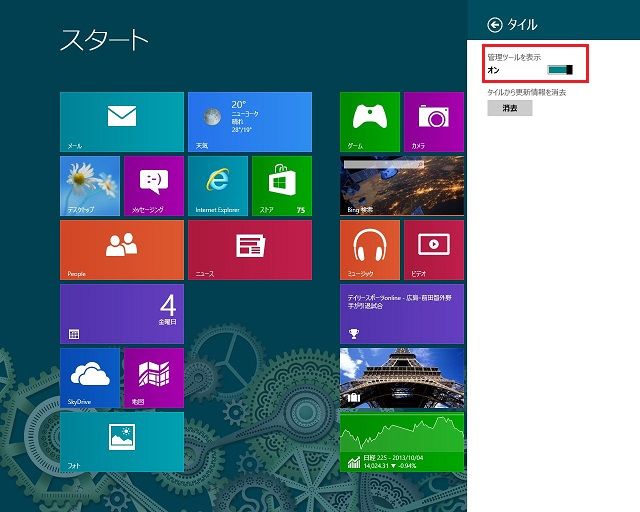This screenshot has height=512, width=640.
Task: Click the タイルから更新情報を消去 text
Action: tap(527, 92)
